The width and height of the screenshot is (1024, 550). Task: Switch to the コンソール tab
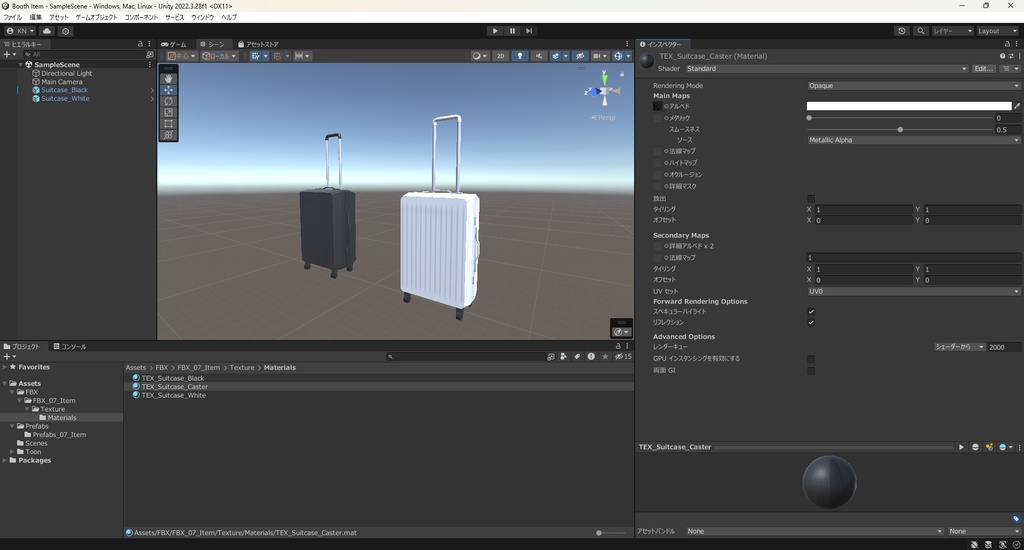(x=69, y=347)
